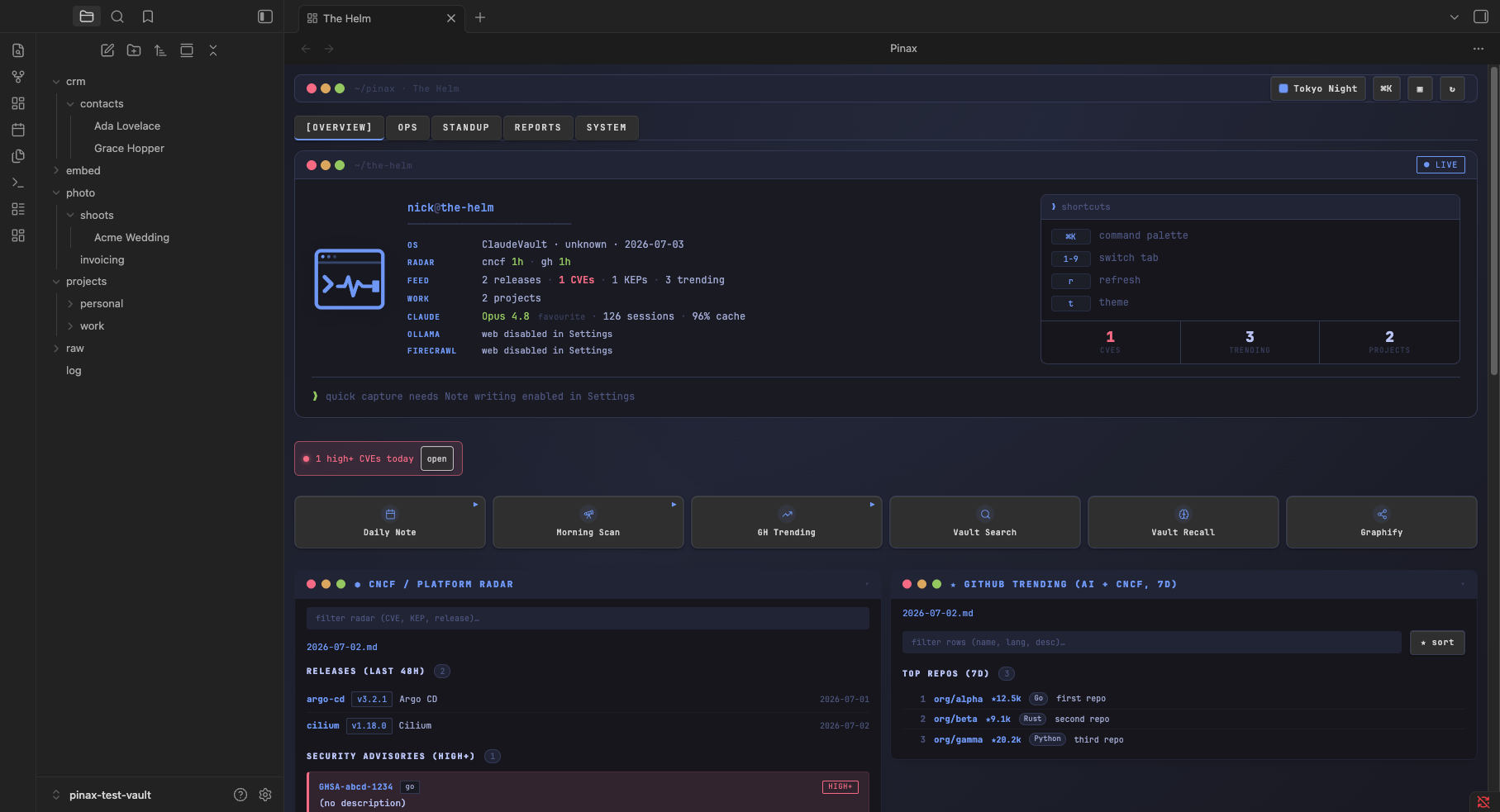Open the org/gamma repo link
This screenshot has width=1500, height=812.
click(958, 740)
